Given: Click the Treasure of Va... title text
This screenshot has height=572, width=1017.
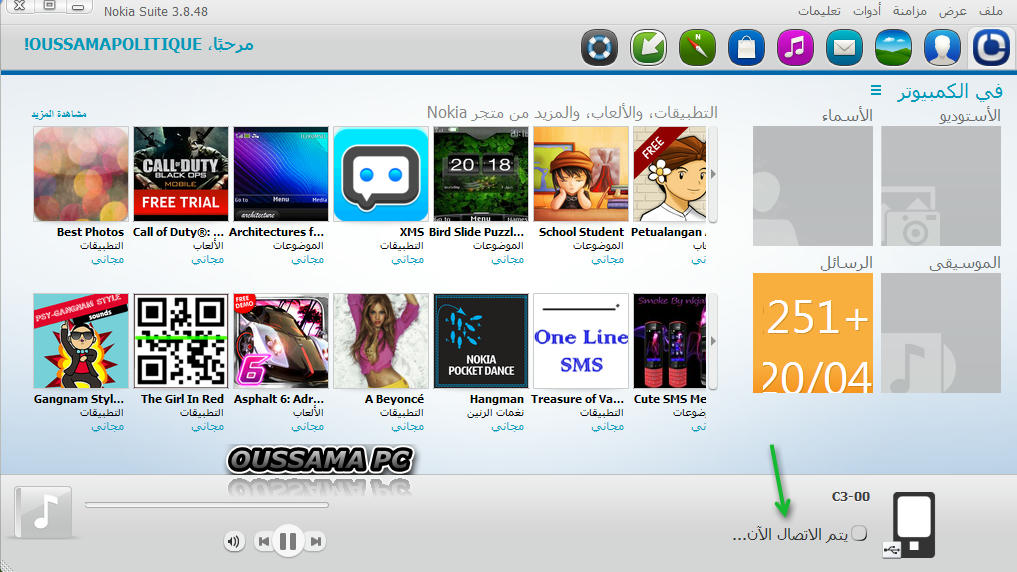Looking at the screenshot, I should tap(577, 399).
